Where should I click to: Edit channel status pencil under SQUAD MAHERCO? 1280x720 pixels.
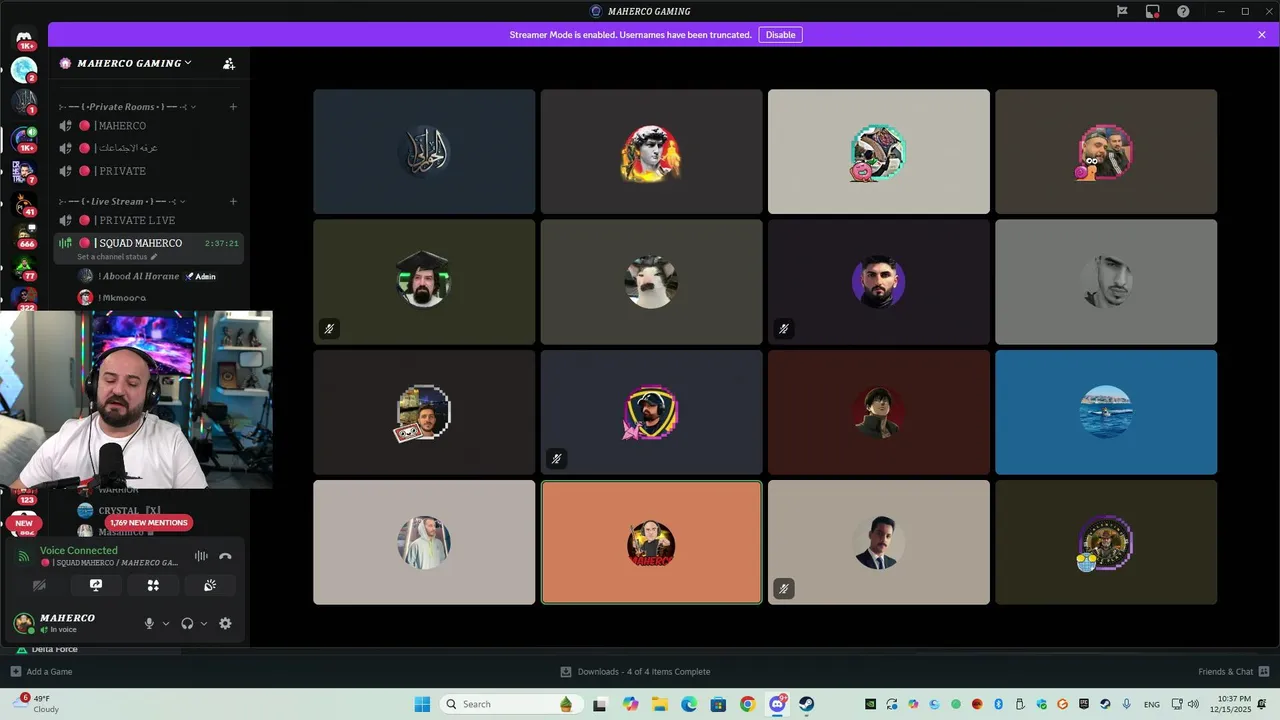coord(153,257)
